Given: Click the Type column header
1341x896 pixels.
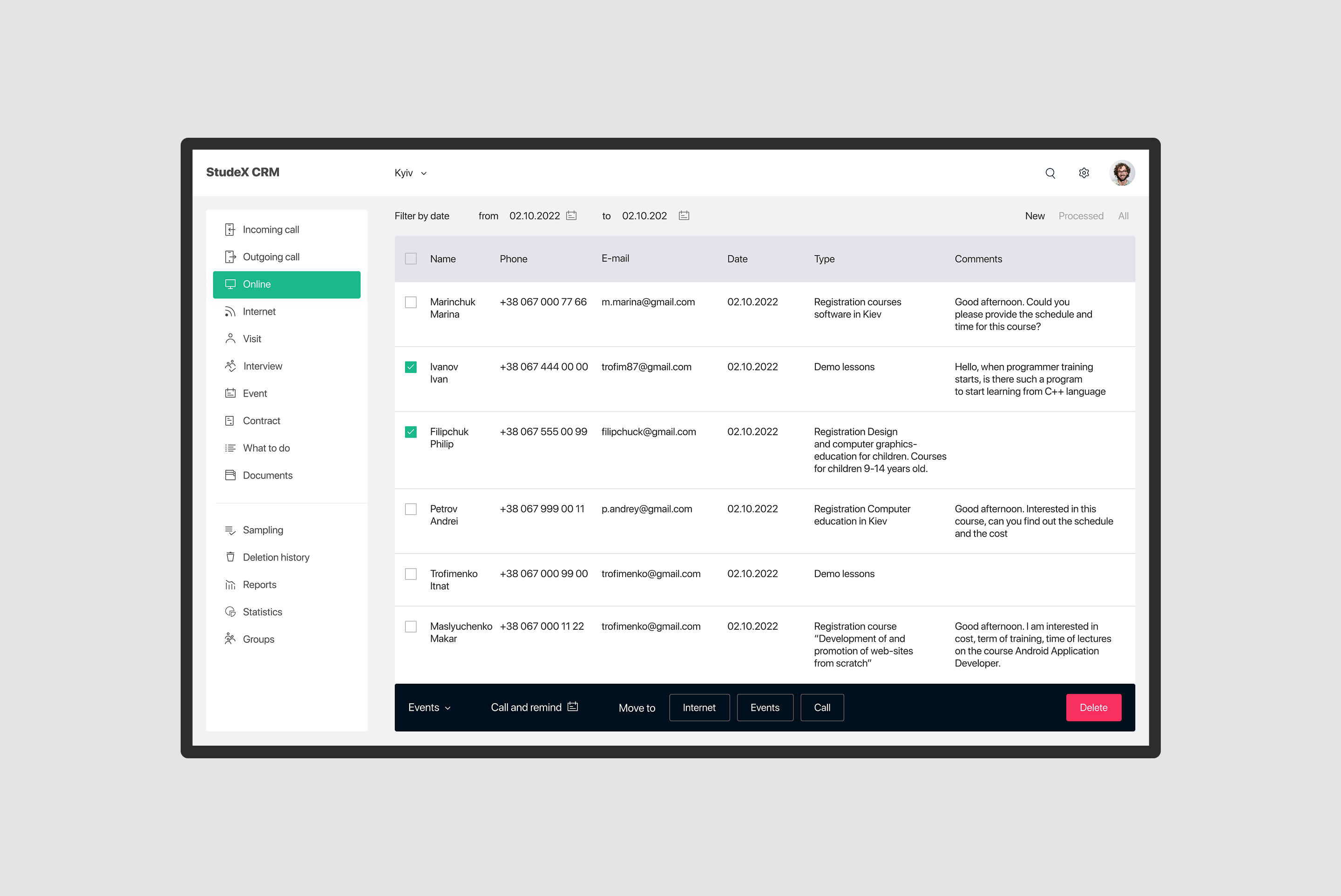Looking at the screenshot, I should pos(825,259).
